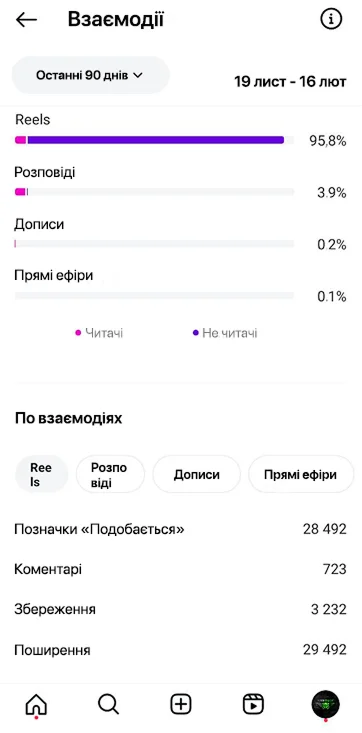Tap the Не читачі purple legend dot
362x733 pixels.
[196, 333]
